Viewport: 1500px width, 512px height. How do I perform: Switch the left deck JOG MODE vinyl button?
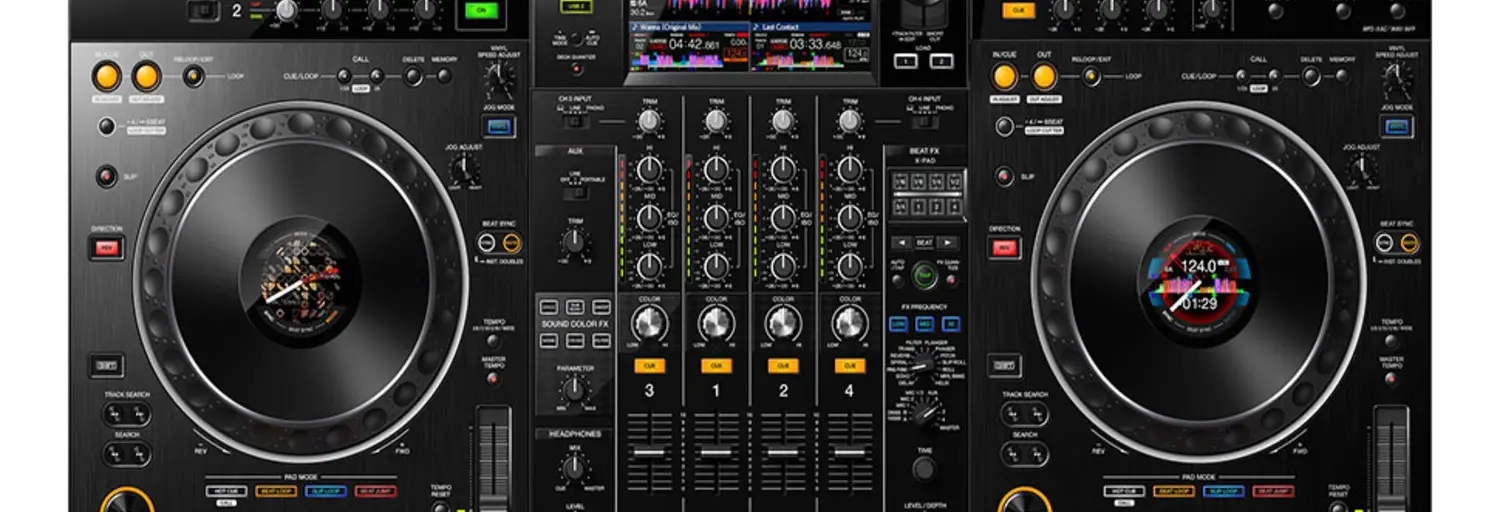pos(497,126)
